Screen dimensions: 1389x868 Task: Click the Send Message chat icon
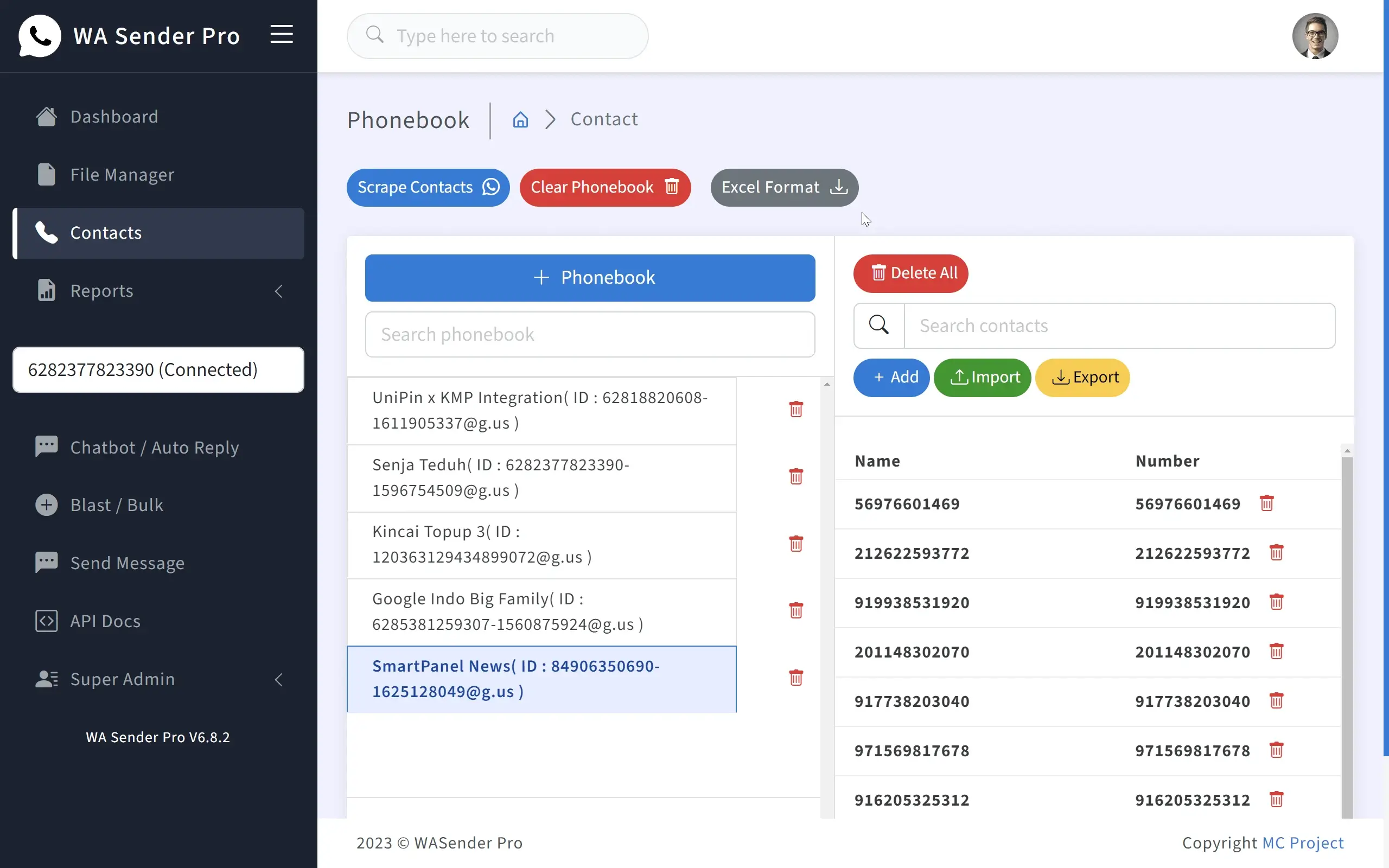[46, 563]
